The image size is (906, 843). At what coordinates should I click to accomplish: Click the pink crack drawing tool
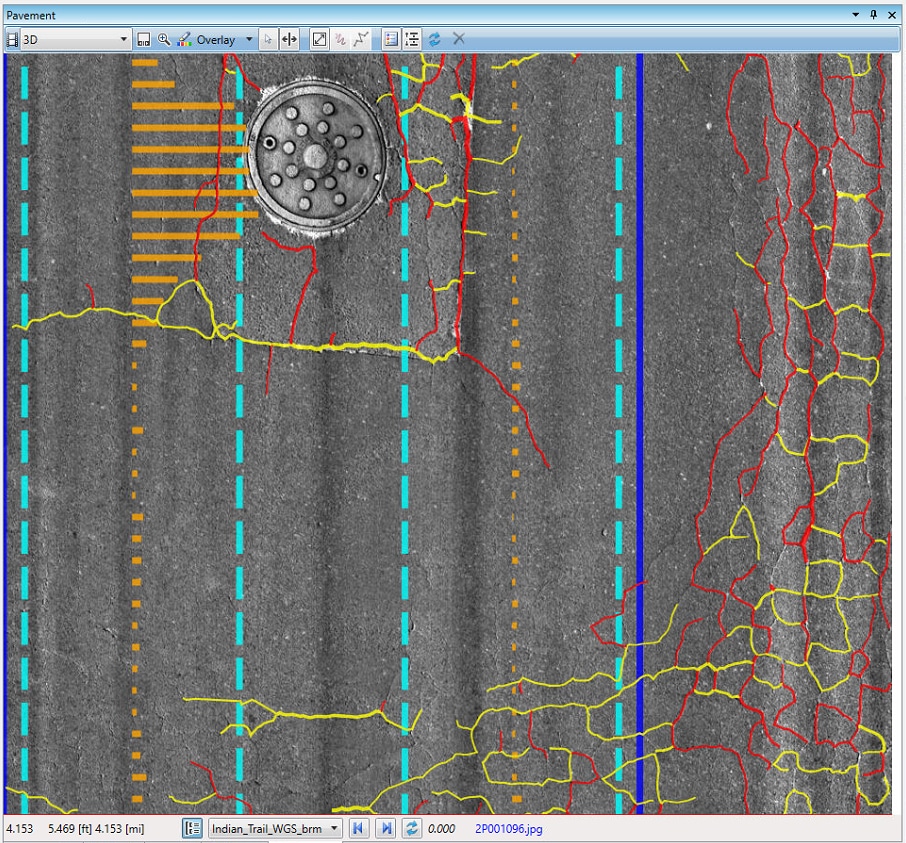pos(340,40)
